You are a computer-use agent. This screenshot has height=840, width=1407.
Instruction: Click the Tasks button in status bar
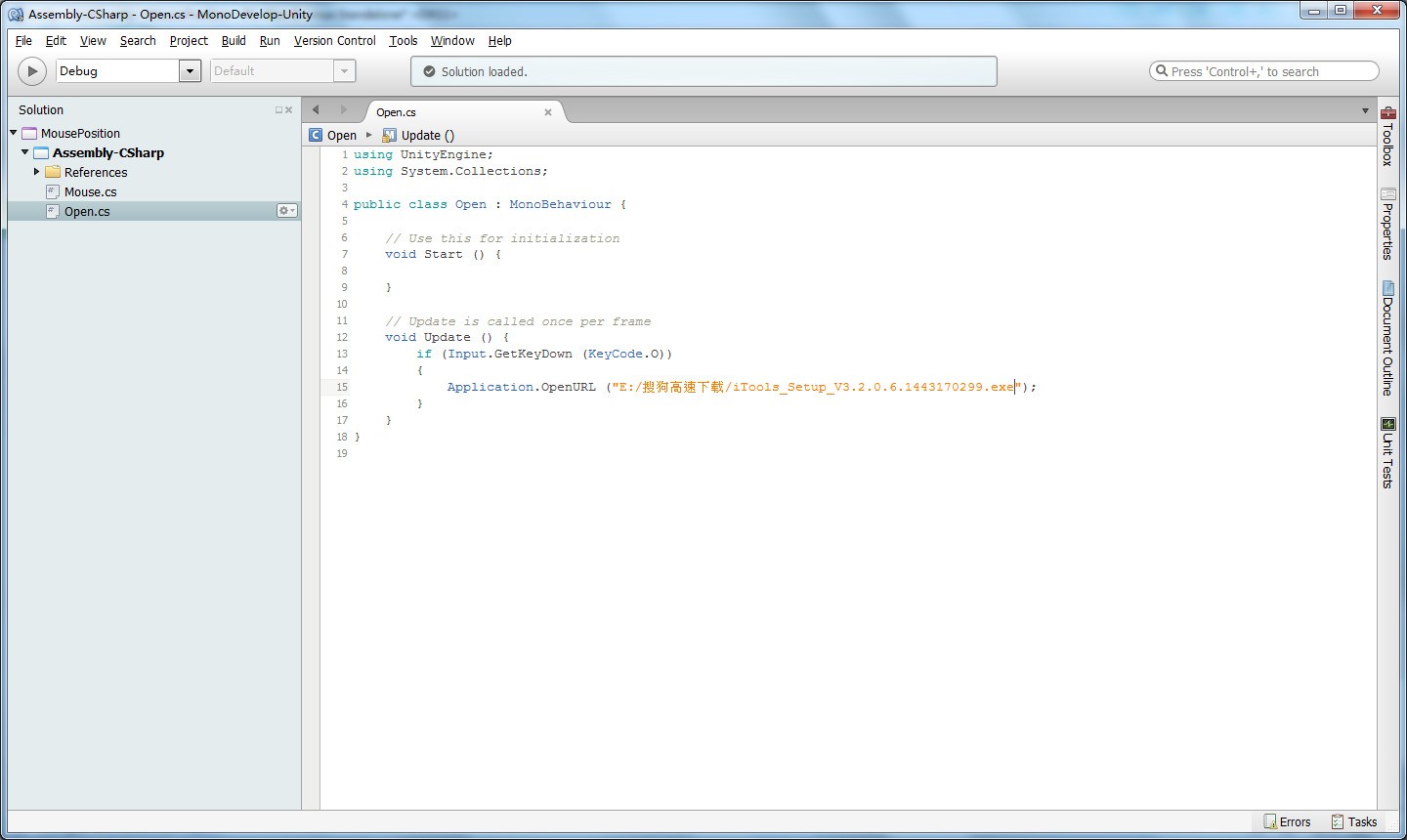pos(1353,821)
